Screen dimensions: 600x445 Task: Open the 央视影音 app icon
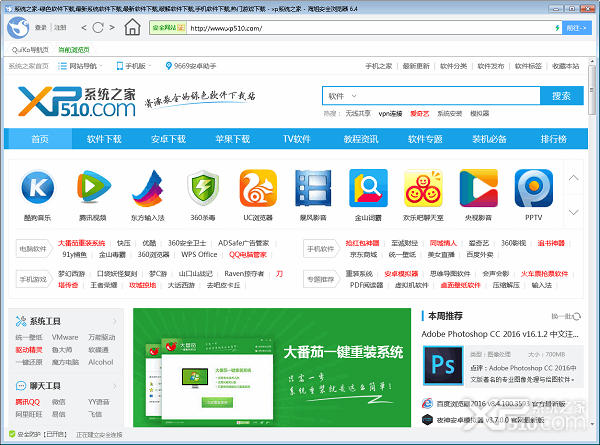coord(478,188)
